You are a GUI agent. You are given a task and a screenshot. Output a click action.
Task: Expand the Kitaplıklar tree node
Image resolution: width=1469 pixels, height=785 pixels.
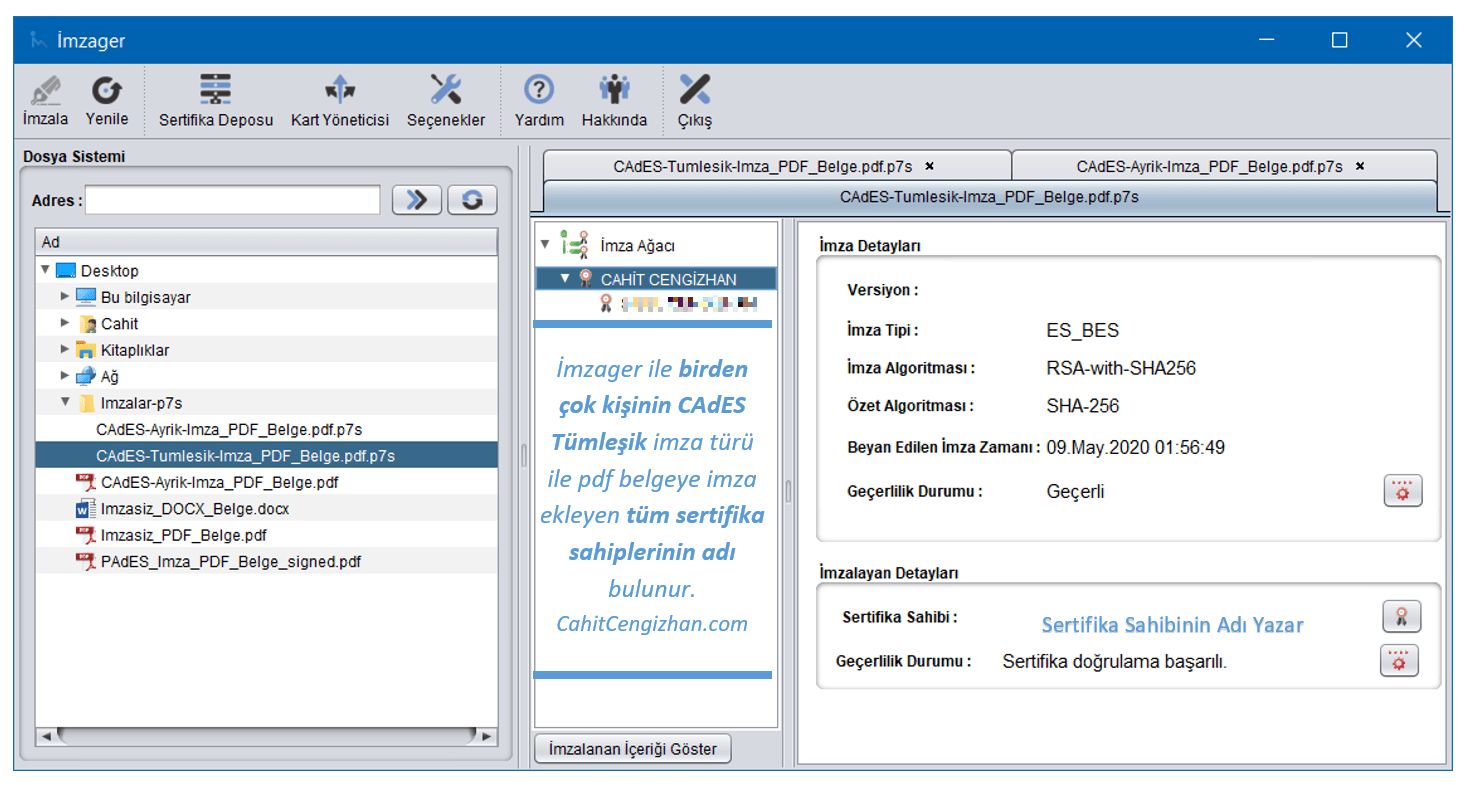click(x=65, y=350)
